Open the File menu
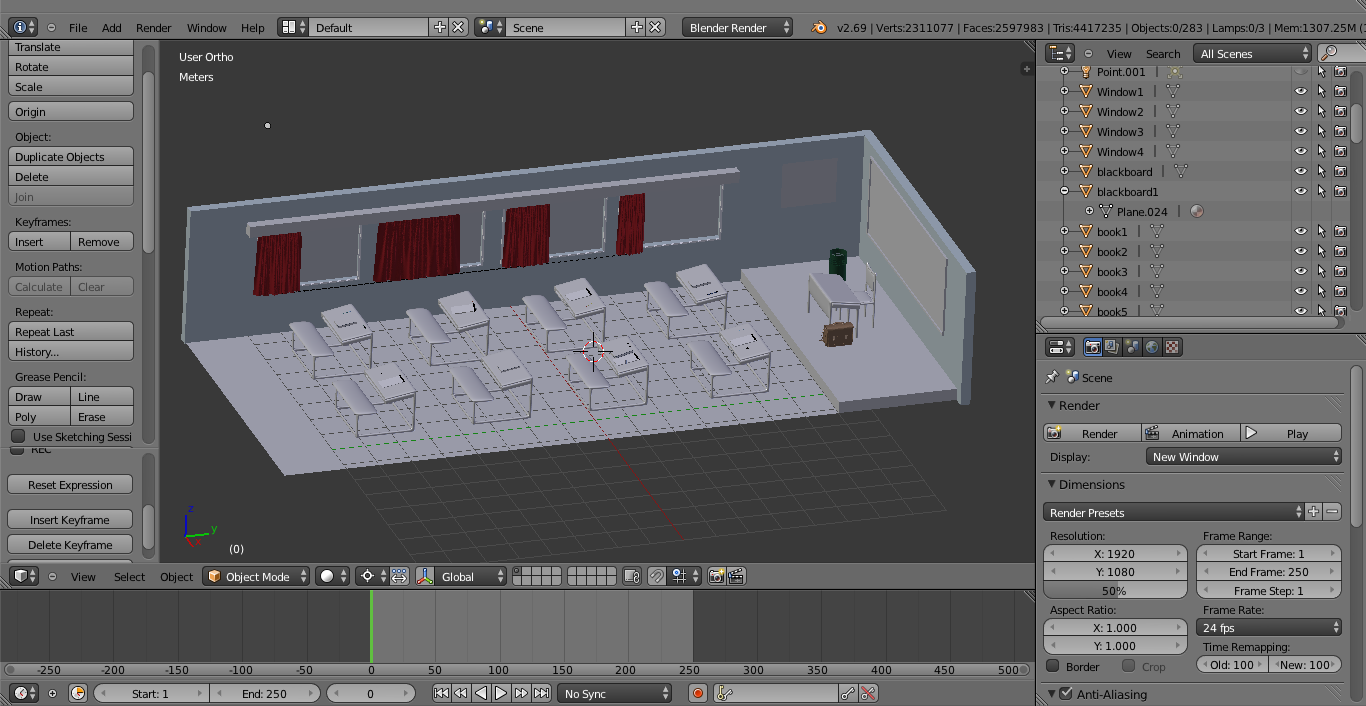The image size is (1366, 706). point(78,28)
